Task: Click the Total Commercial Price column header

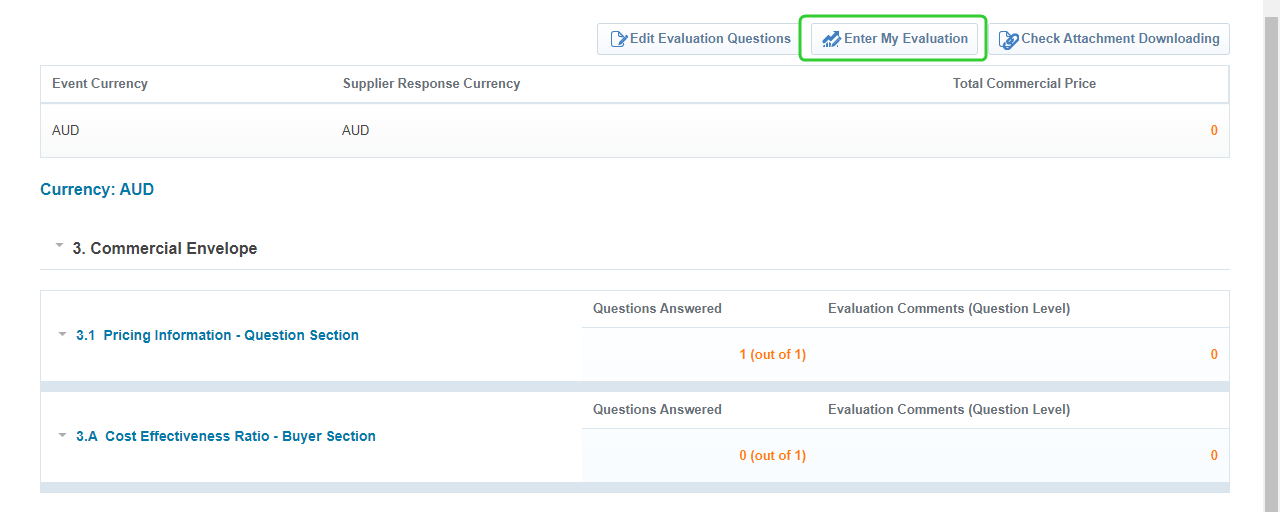Action: pos(1024,84)
